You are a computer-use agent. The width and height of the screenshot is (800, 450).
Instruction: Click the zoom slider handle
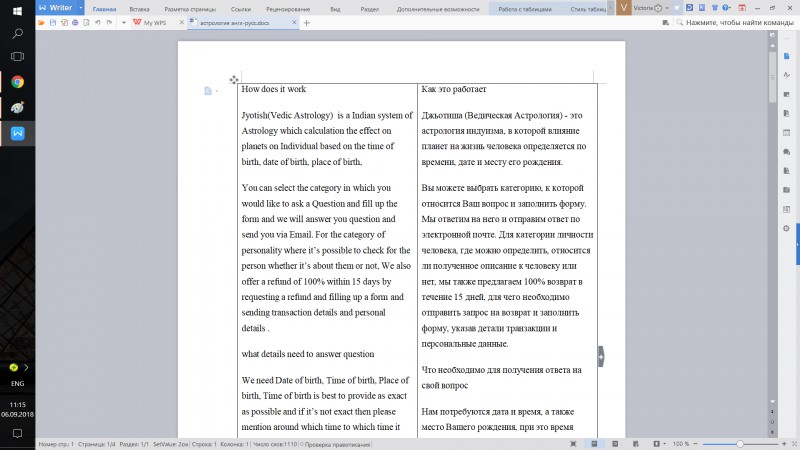pyautogui.click(x=739, y=444)
